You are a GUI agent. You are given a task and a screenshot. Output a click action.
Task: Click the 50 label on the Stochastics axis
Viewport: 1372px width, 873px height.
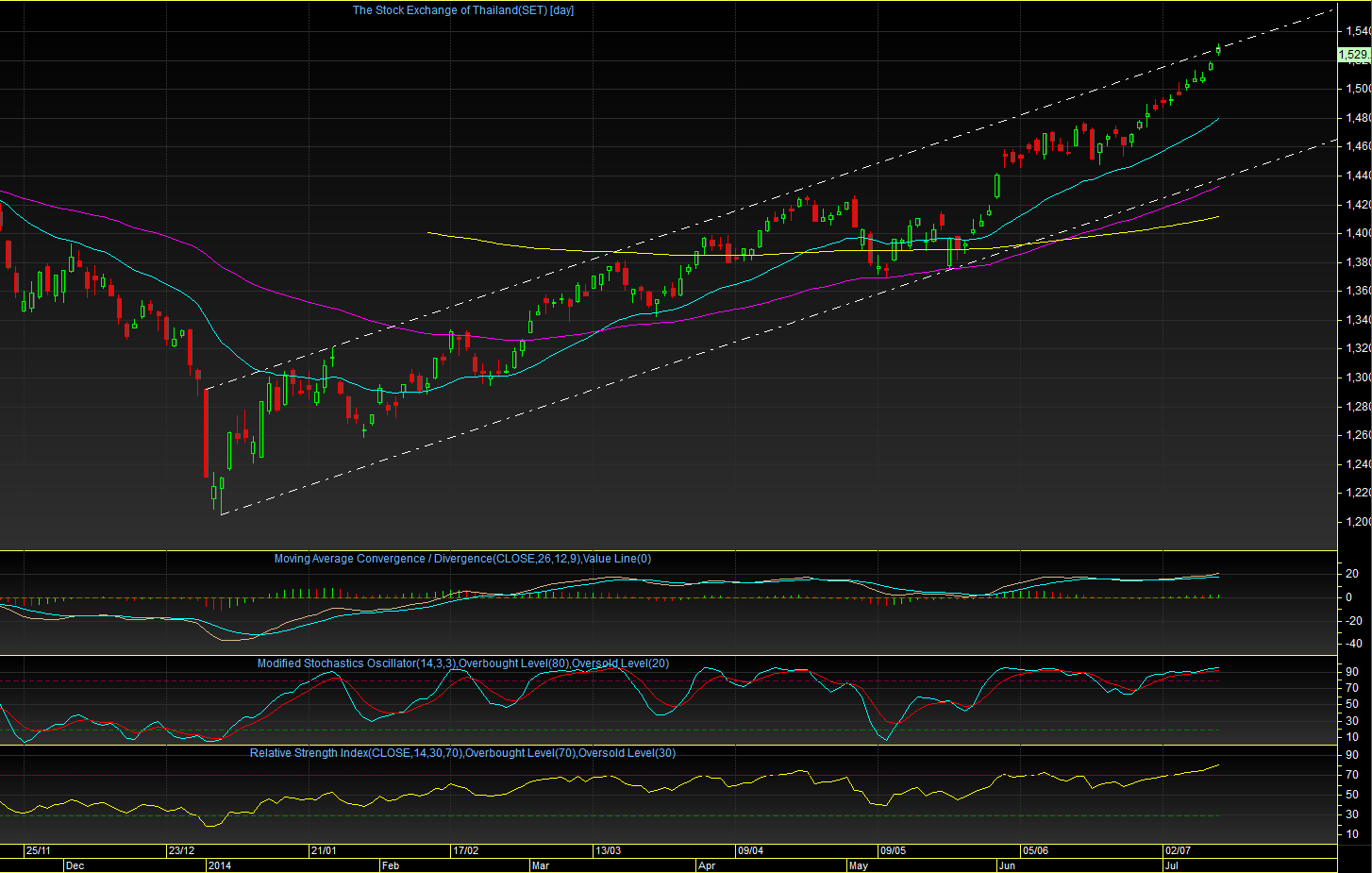tap(1353, 704)
